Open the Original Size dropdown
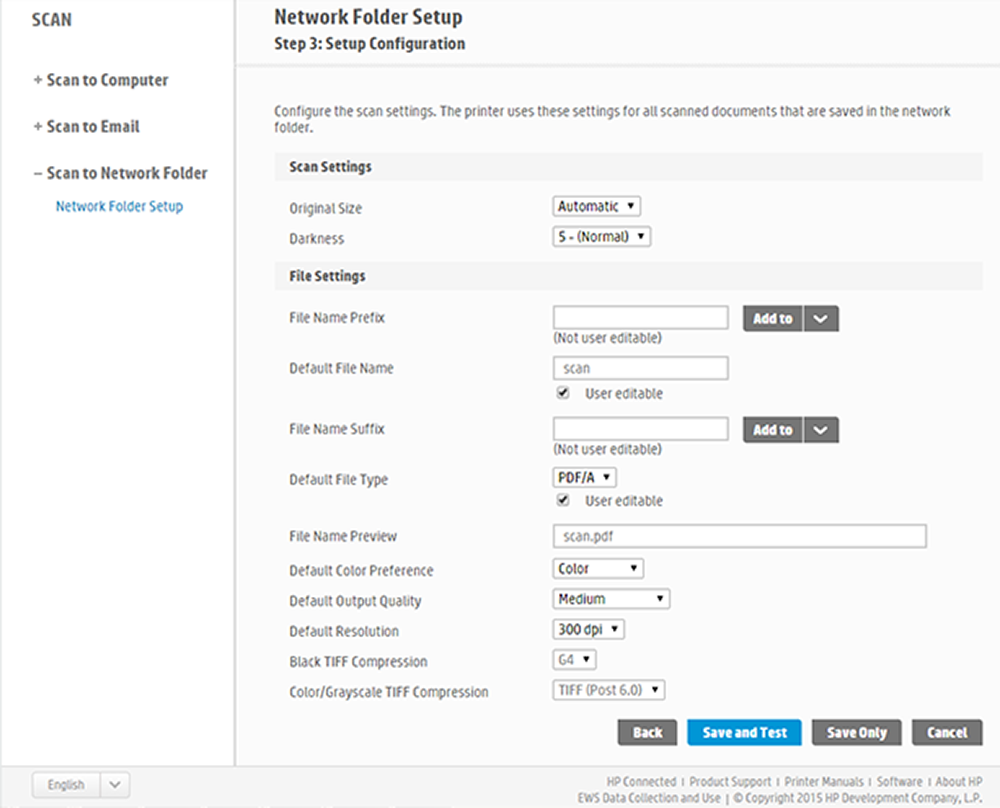Screen dimensions: 1000x808 tap(596, 207)
